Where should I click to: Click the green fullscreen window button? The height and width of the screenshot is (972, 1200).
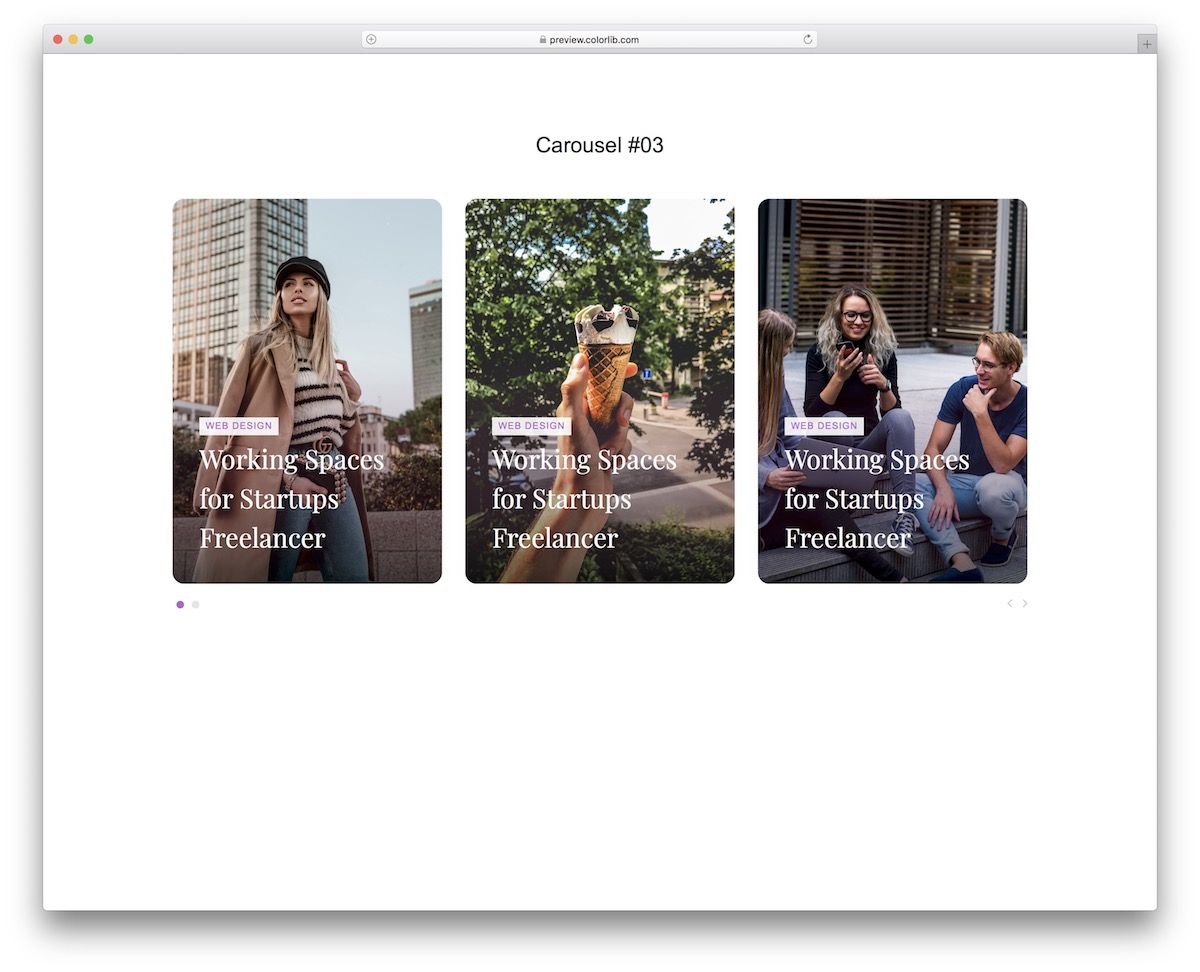(x=89, y=39)
